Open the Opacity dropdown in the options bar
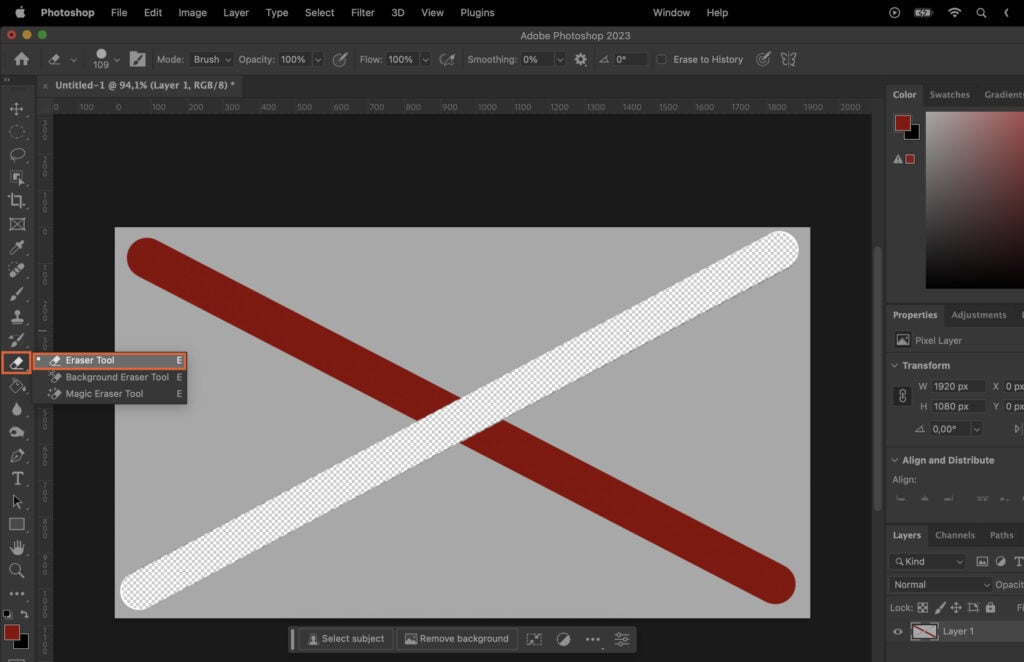Screen dimensions: 1024x662 coord(319,59)
